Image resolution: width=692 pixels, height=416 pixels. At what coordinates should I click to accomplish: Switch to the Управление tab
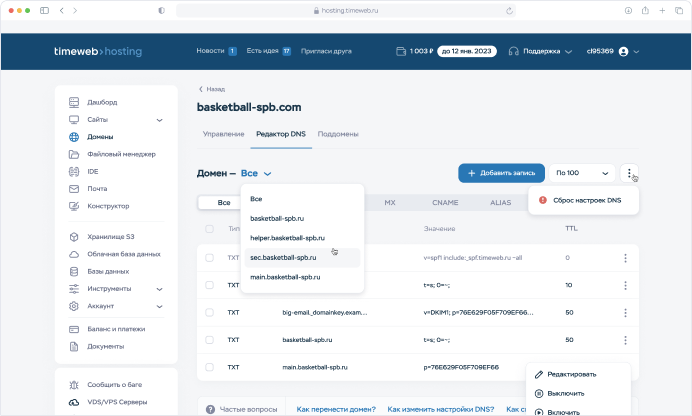pos(223,134)
